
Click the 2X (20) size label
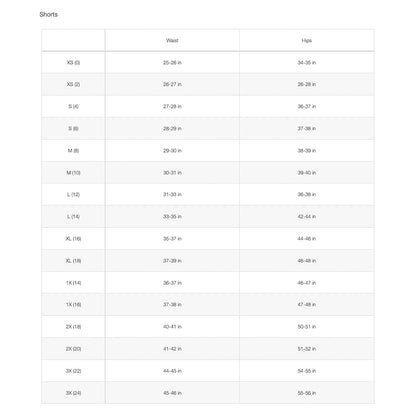(73, 349)
